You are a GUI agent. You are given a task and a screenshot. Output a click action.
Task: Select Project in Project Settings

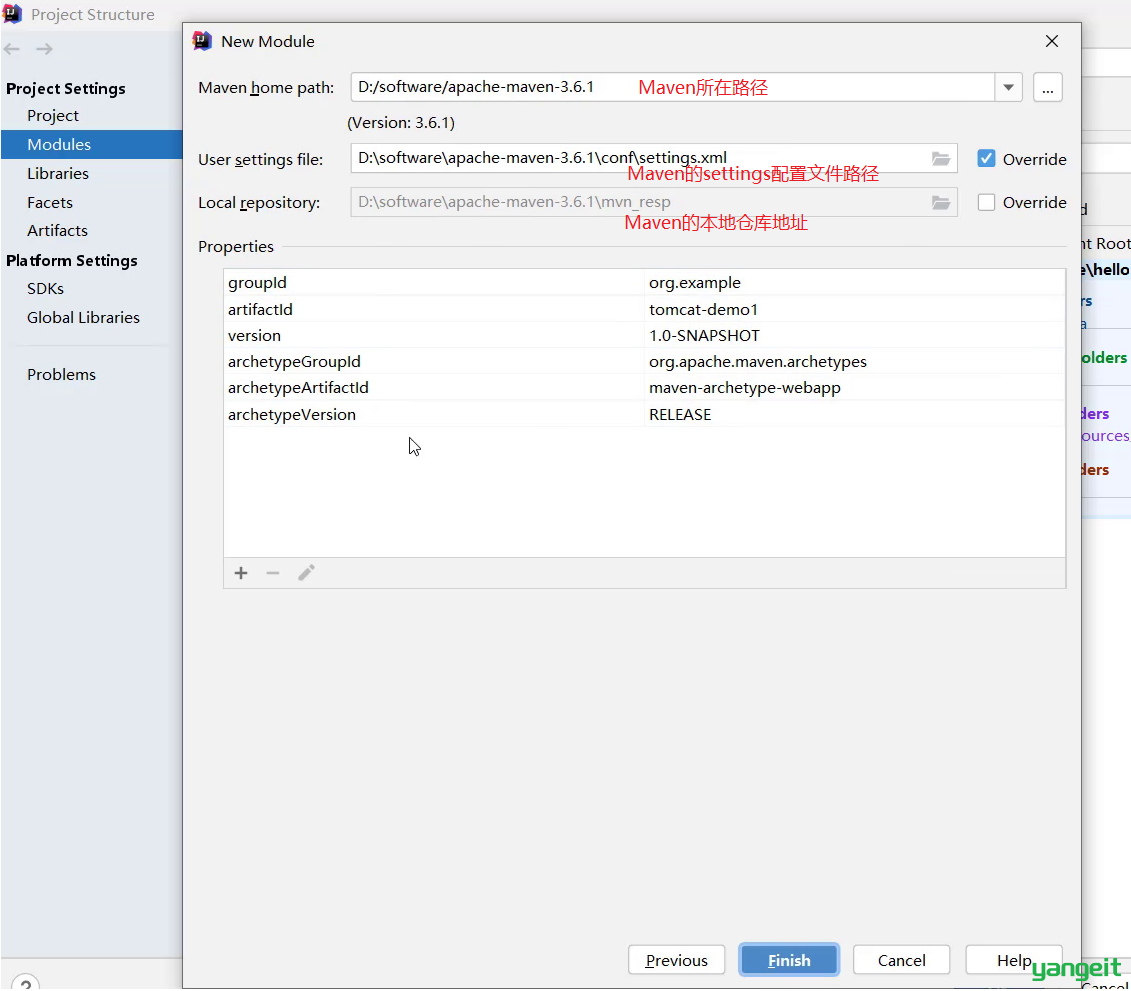click(x=53, y=115)
